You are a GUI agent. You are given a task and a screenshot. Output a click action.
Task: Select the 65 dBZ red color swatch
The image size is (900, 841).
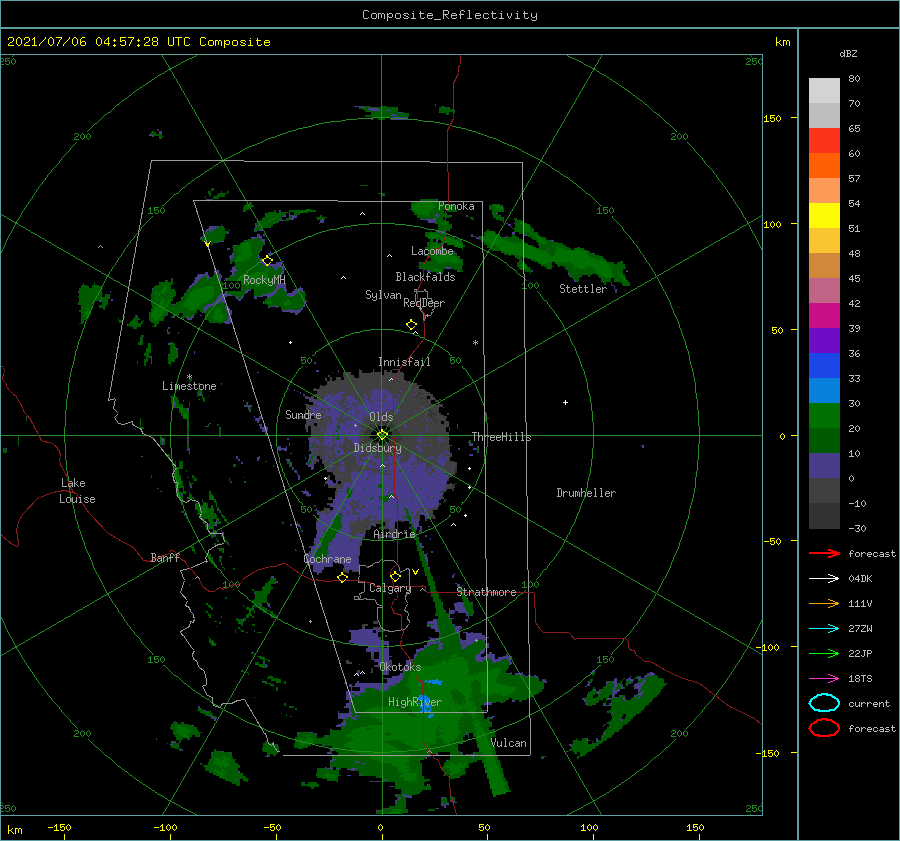coord(824,141)
